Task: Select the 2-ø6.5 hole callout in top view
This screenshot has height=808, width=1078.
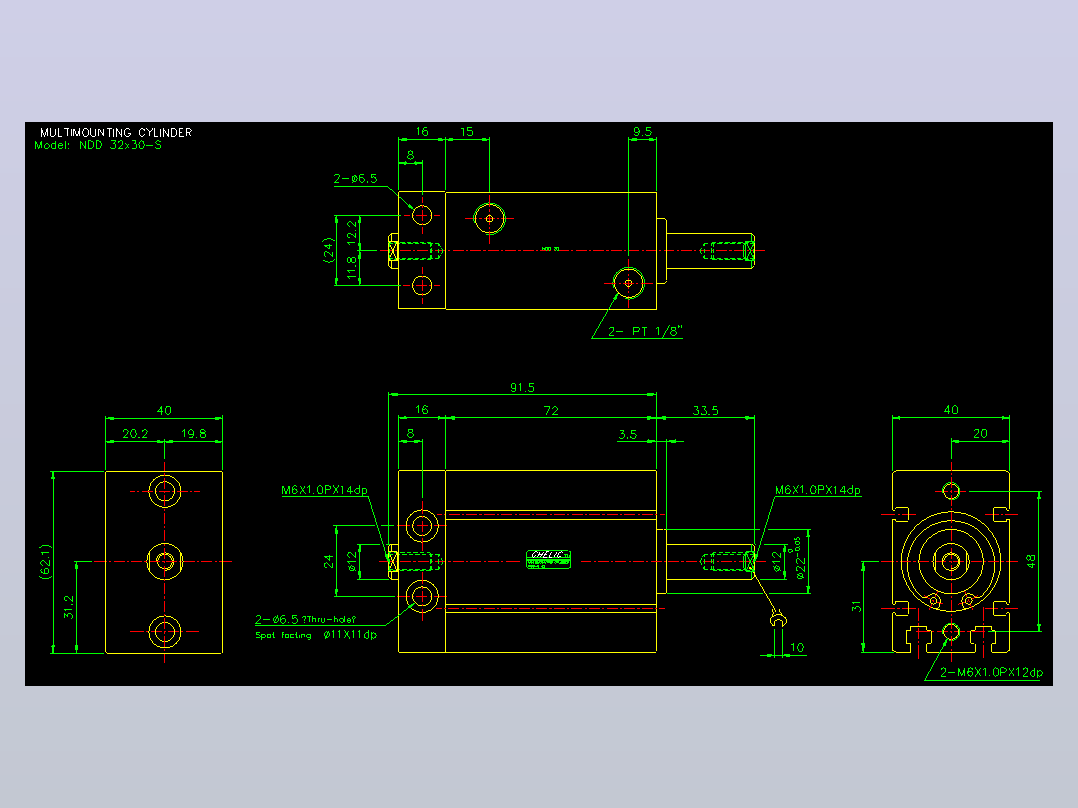Action: click(x=355, y=179)
